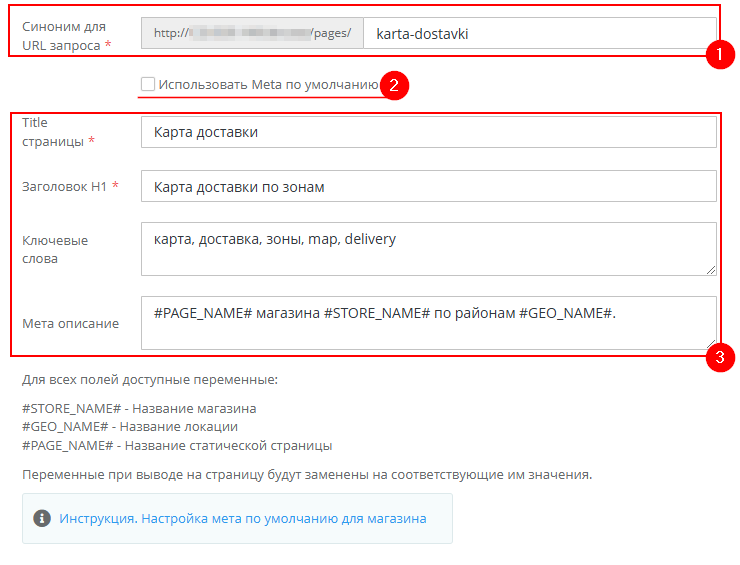Click the info icon in the instruction box

(42, 518)
